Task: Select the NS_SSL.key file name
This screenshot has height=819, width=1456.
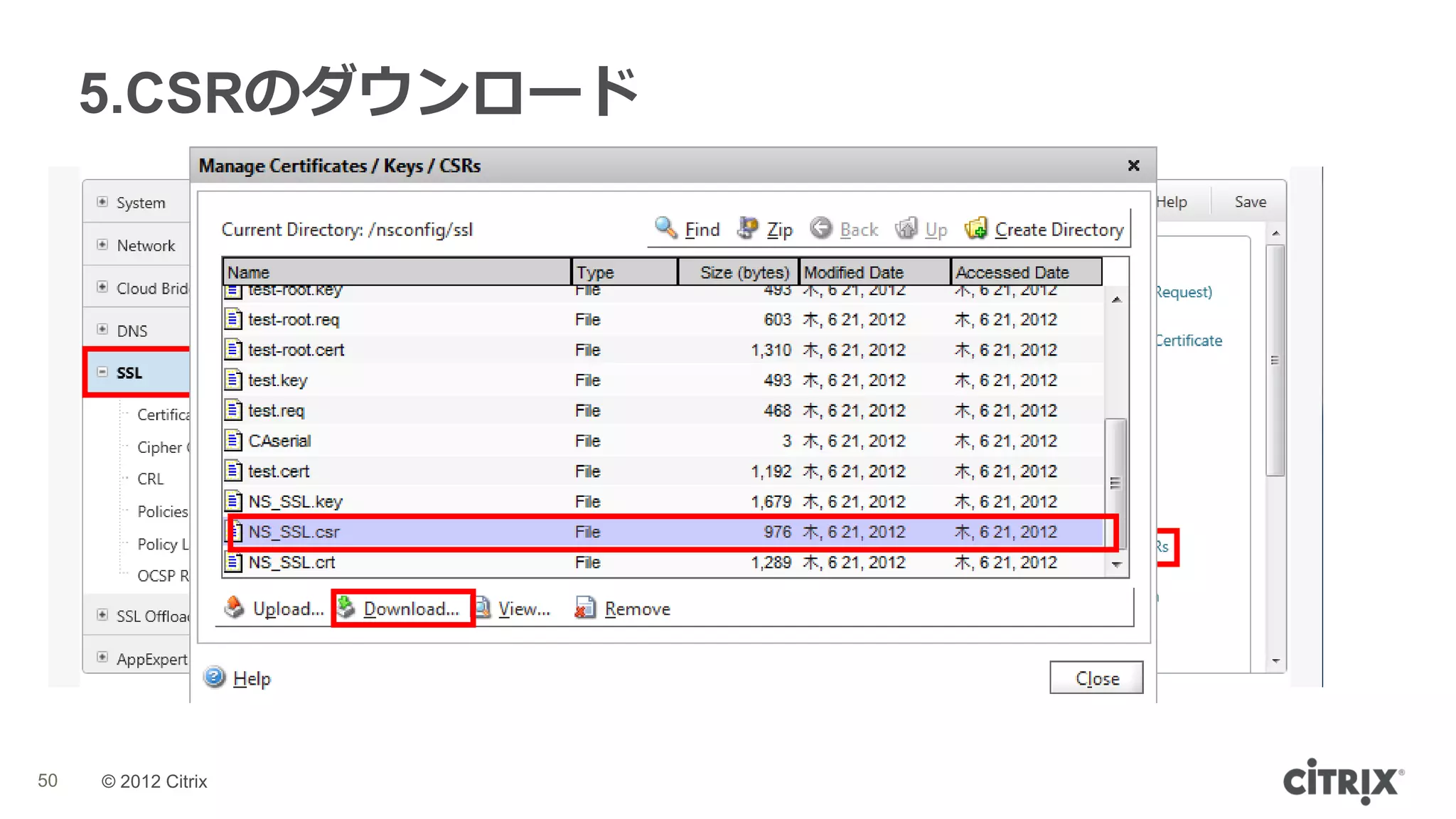Action: [295, 502]
